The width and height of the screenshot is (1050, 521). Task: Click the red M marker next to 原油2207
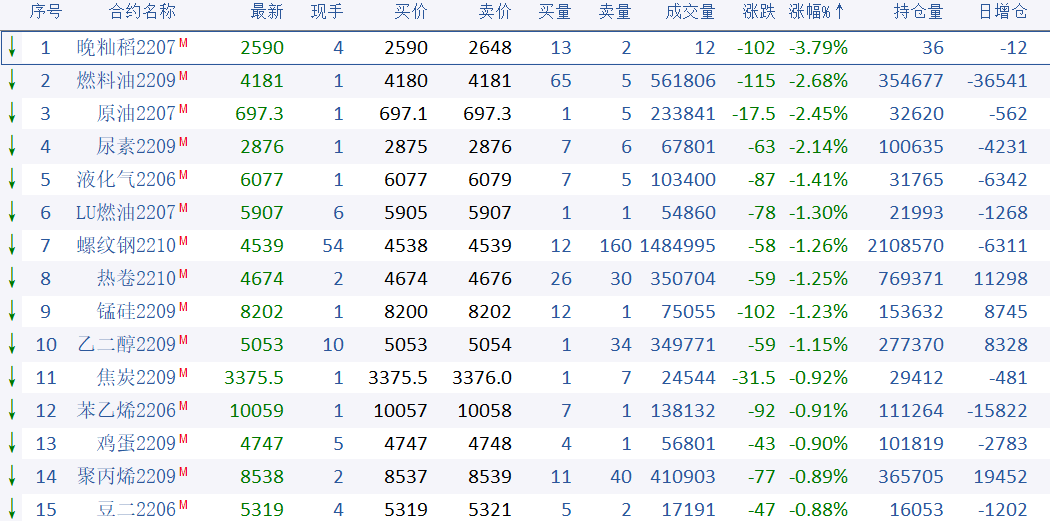(183, 110)
